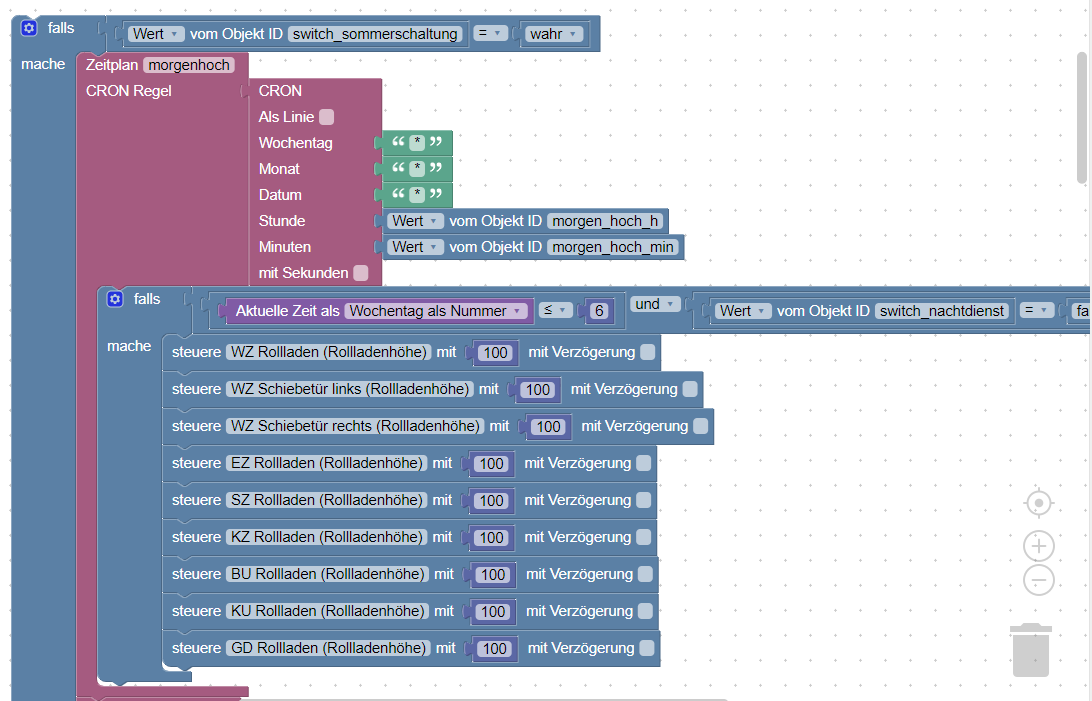Screen dimensions: 1092x701
Task: Select object SZ Rollladen (Rollladenhöhe)
Action: (x=327, y=500)
